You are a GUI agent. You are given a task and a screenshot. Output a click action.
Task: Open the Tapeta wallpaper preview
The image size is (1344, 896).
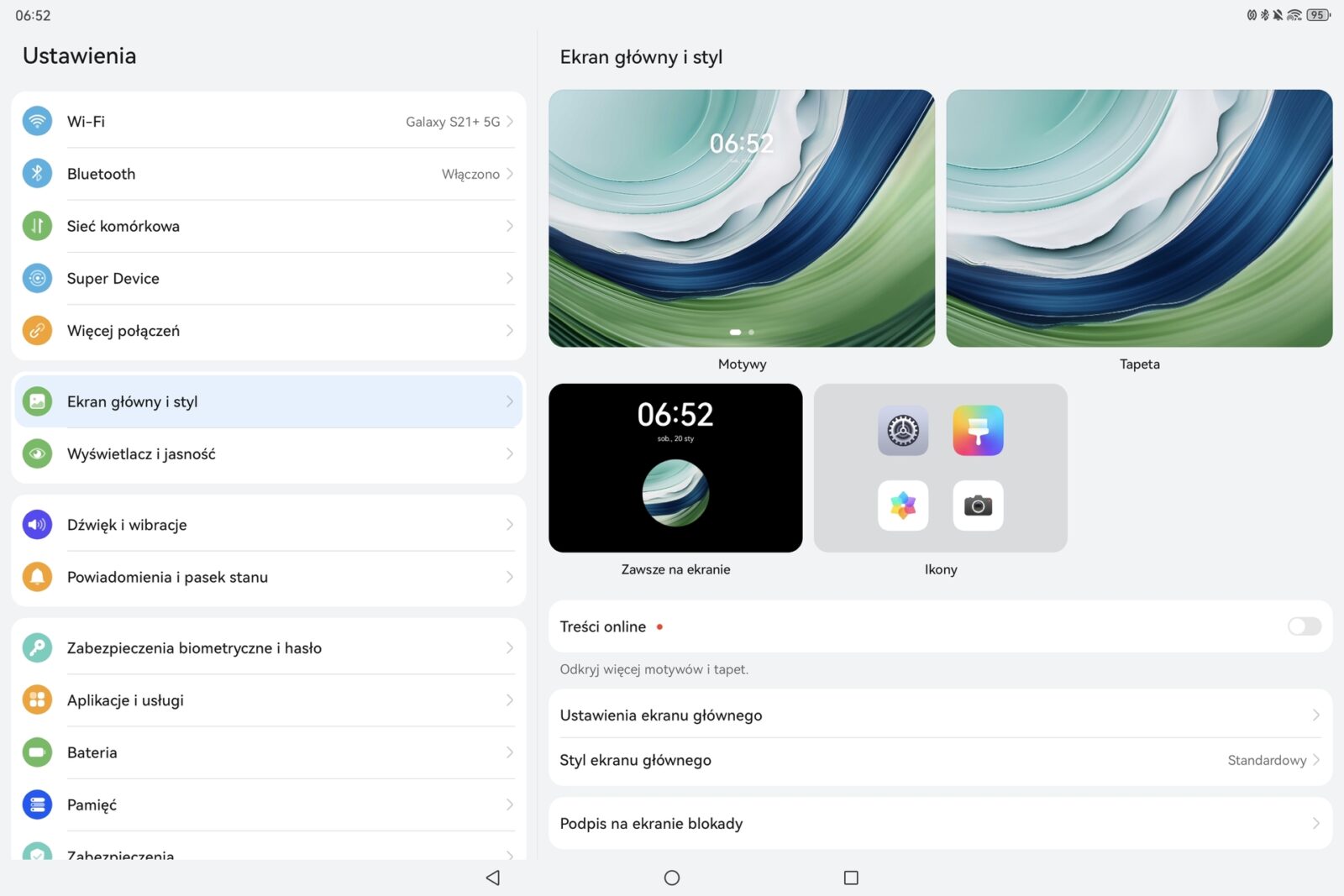[1138, 218]
